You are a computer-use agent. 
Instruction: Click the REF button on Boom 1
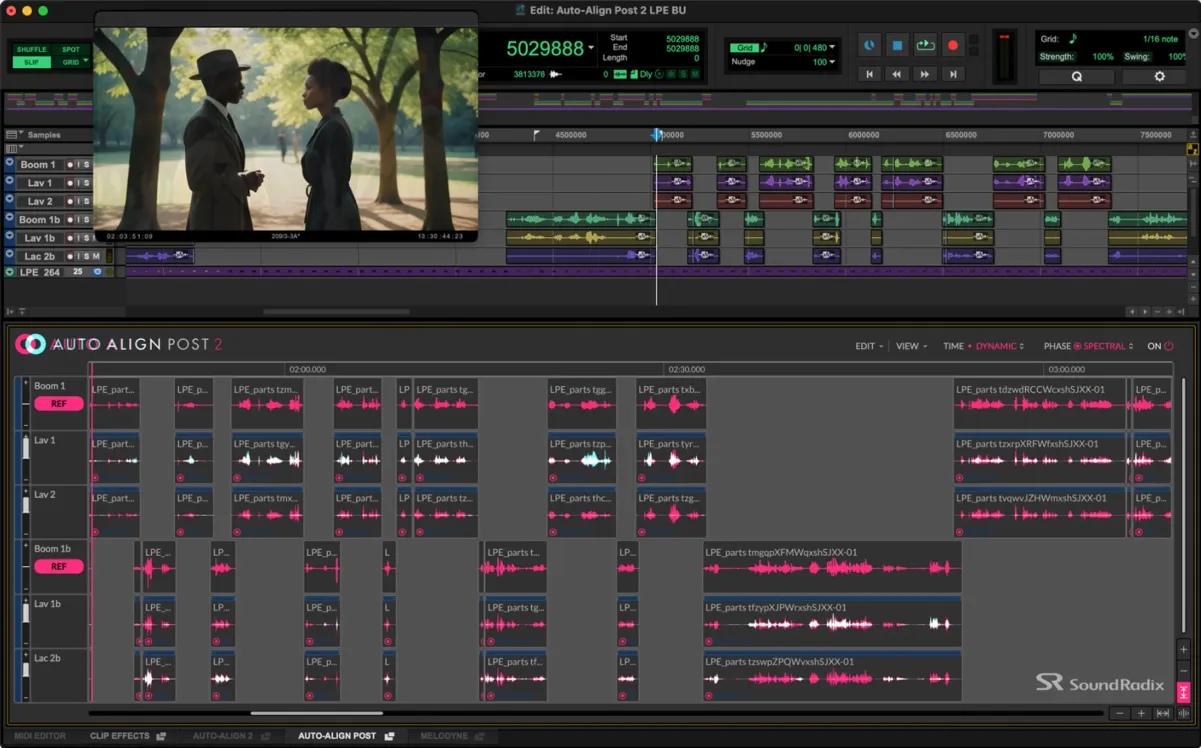click(58, 403)
